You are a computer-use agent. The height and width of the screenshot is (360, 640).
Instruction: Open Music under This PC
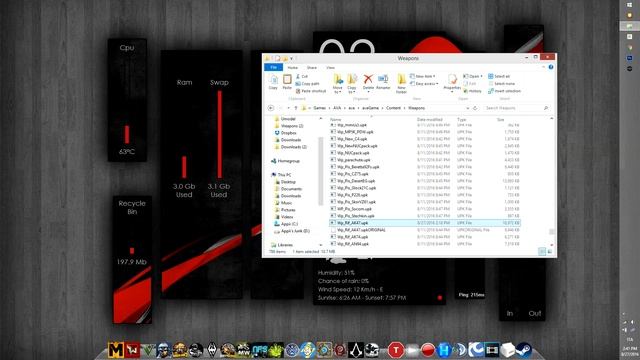[283, 203]
